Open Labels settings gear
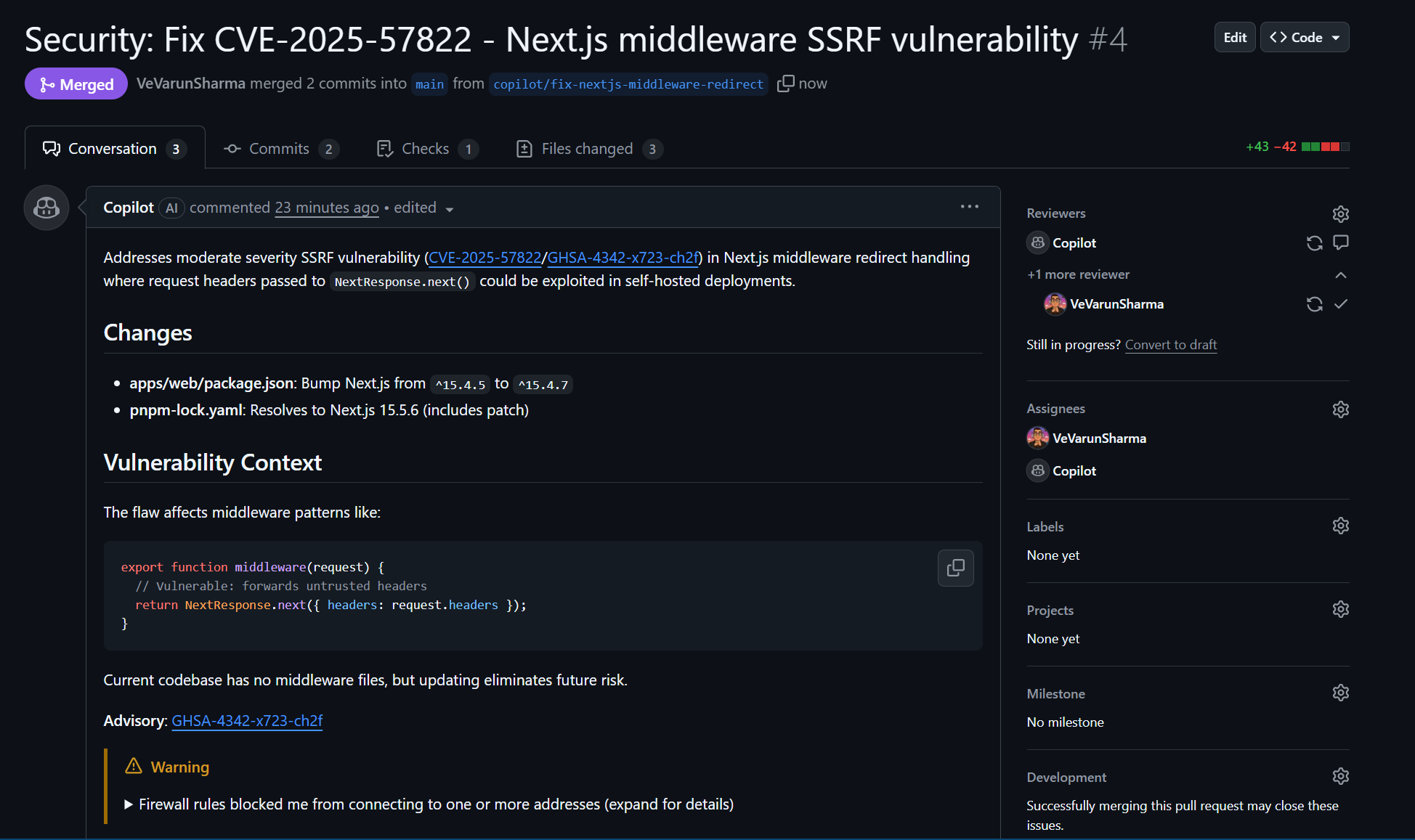1415x840 pixels. pos(1340,526)
